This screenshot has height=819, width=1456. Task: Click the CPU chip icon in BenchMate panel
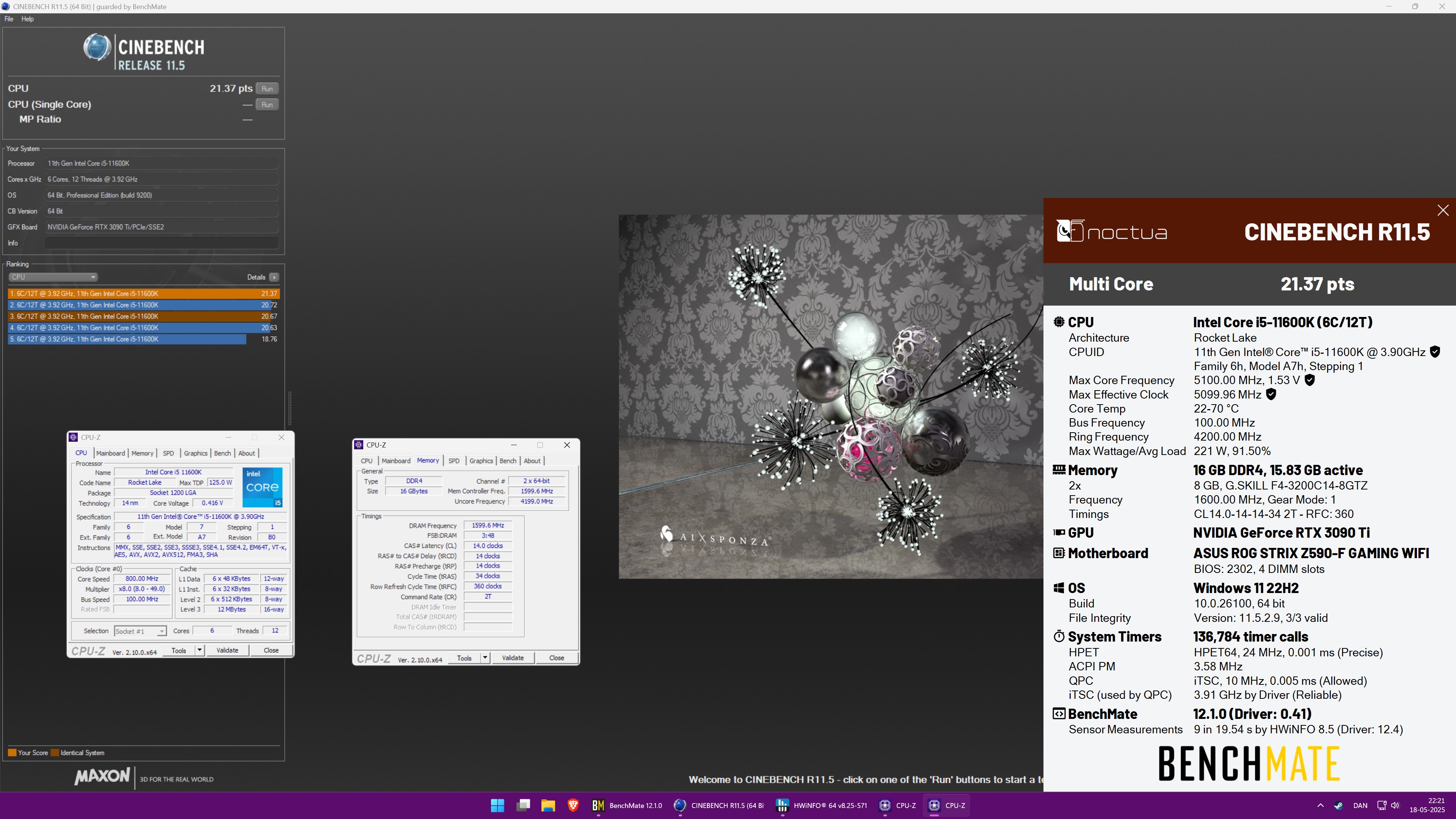tap(1059, 322)
